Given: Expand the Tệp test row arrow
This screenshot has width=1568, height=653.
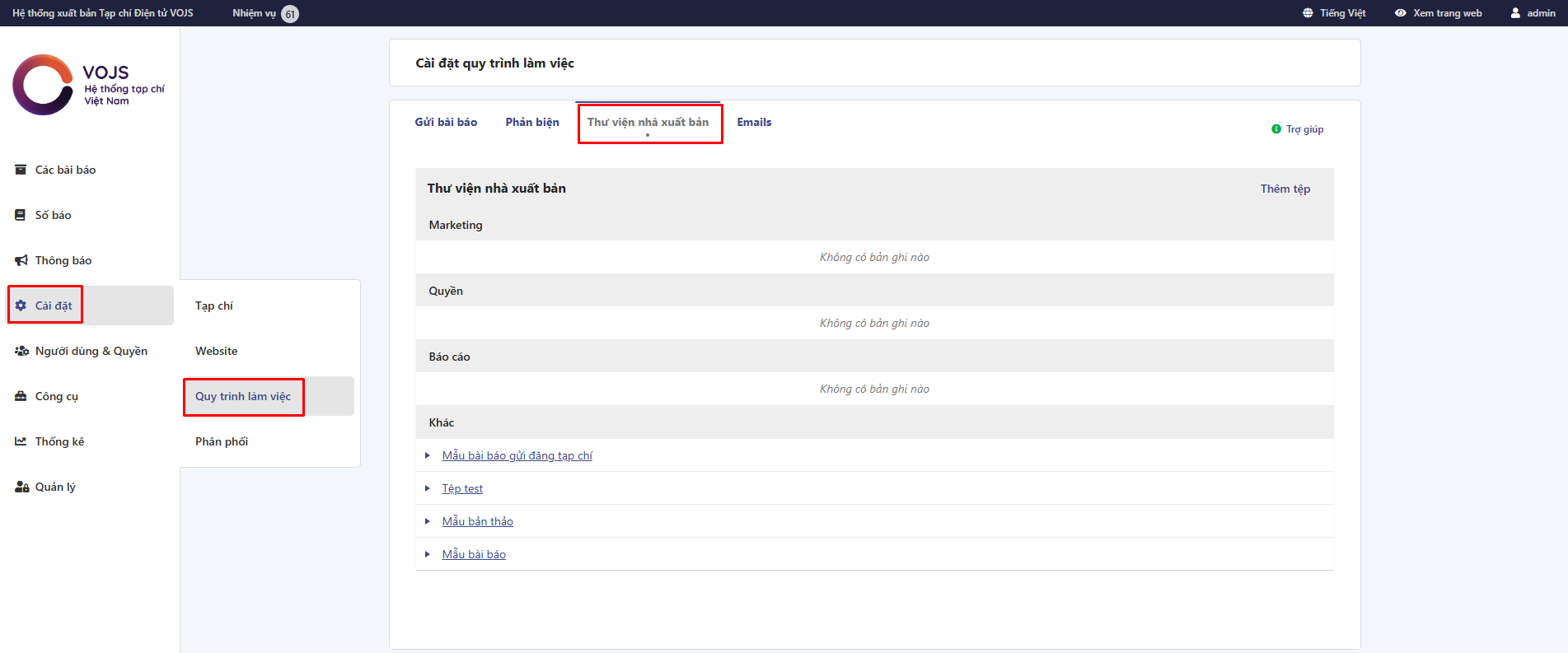Looking at the screenshot, I should coord(428,488).
